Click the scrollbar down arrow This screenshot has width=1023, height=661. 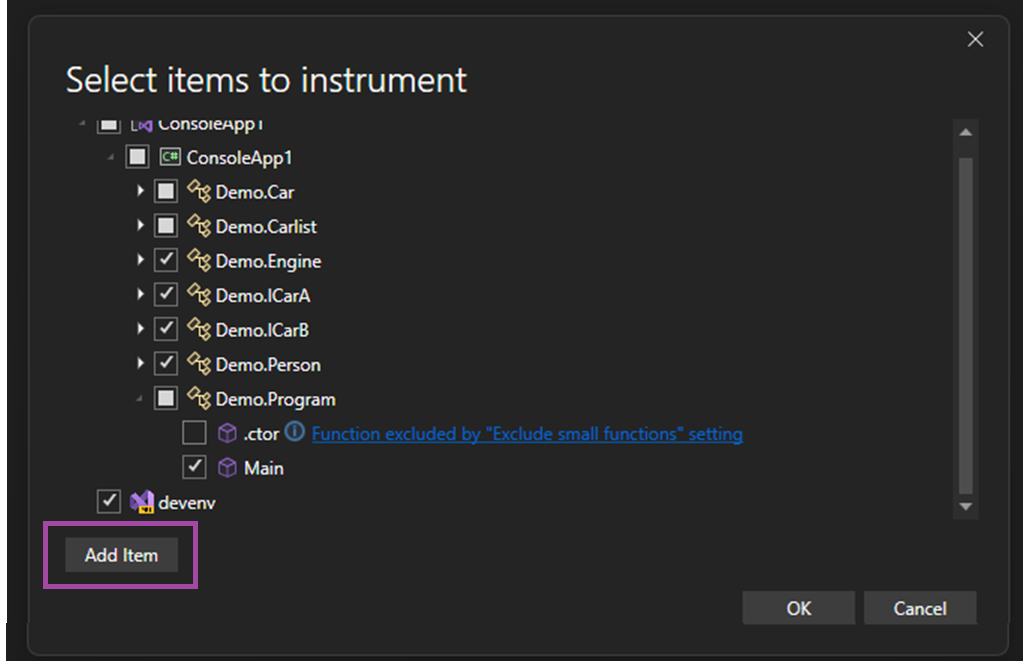966,506
